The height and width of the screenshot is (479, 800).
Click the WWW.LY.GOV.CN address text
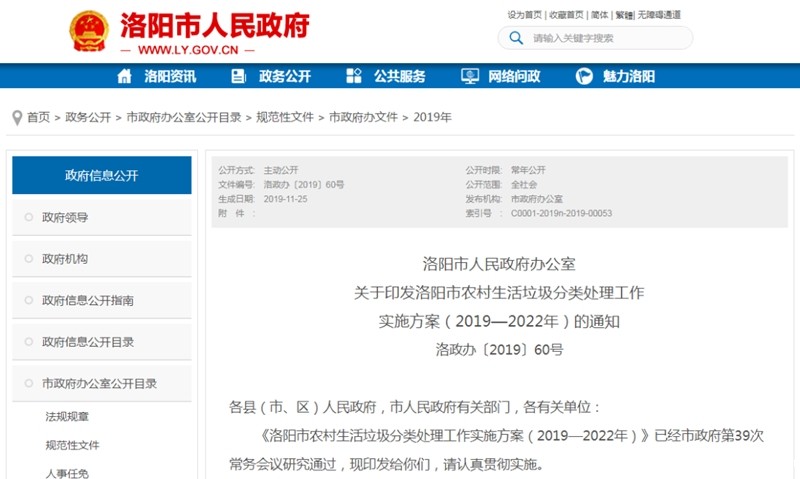point(188,50)
